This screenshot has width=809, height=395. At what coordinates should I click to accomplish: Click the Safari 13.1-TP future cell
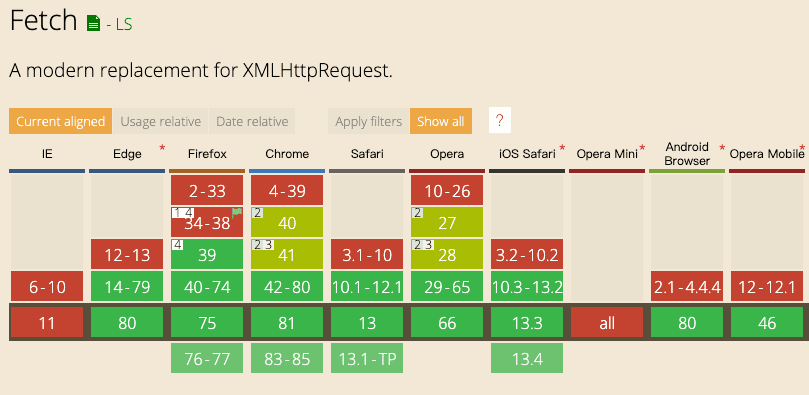(x=367, y=358)
